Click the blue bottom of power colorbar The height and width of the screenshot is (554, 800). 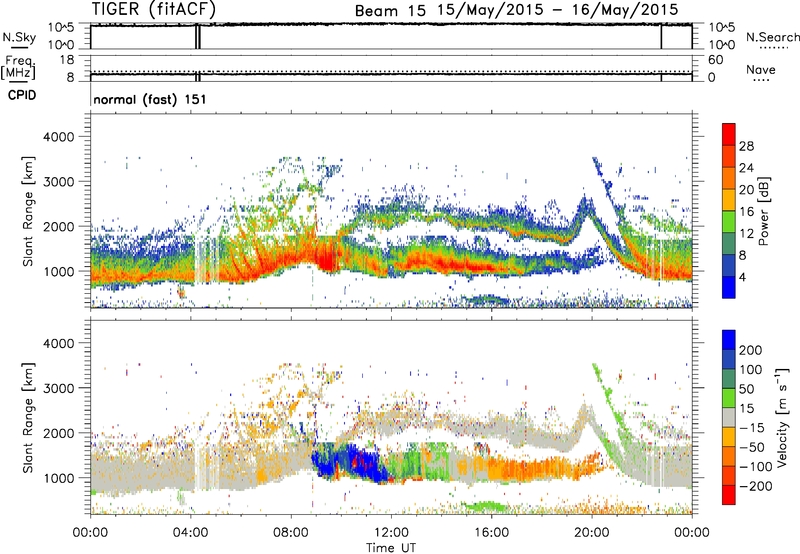(x=729, y=287)
